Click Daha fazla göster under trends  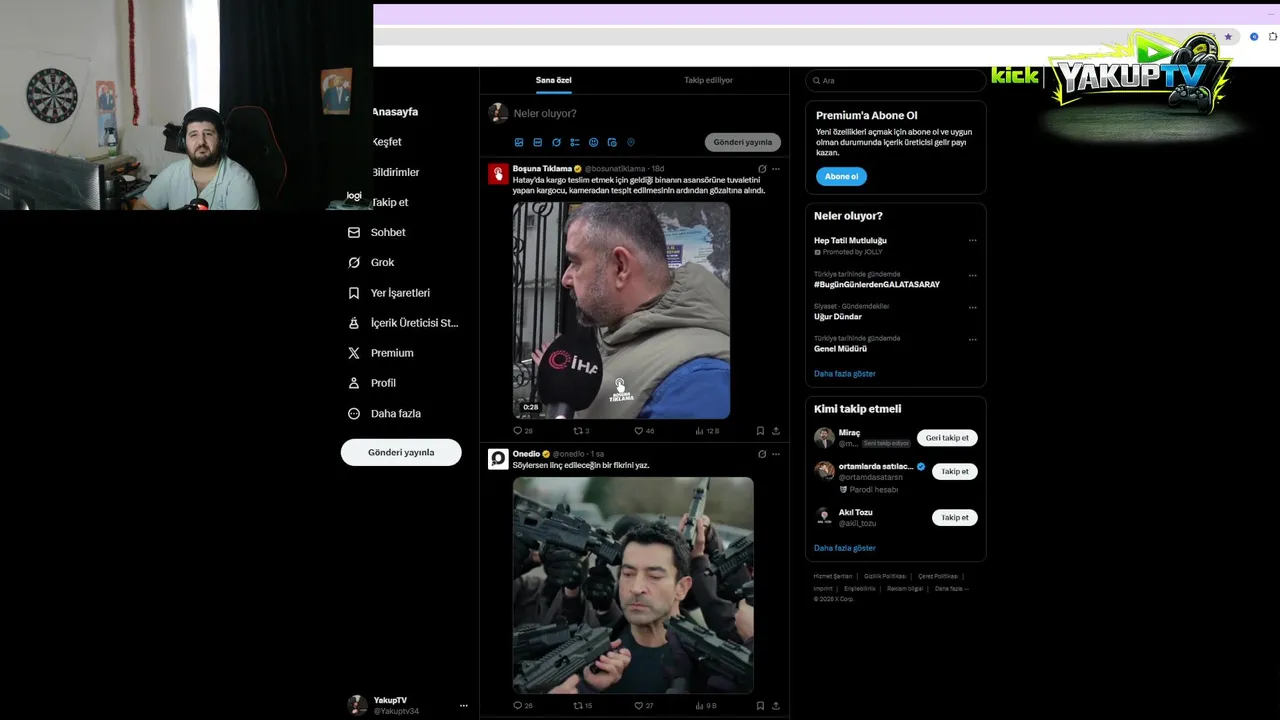(x=845, y=374)
